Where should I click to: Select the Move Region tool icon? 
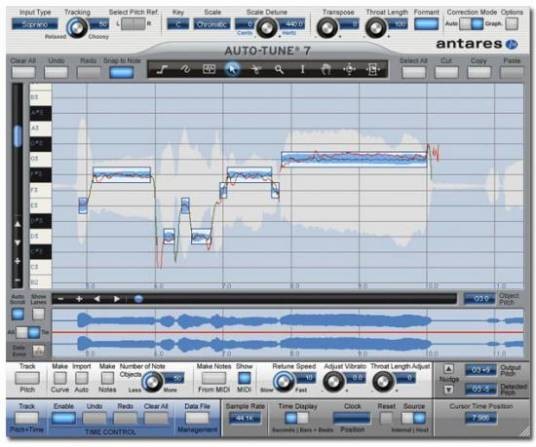[373, 70]
